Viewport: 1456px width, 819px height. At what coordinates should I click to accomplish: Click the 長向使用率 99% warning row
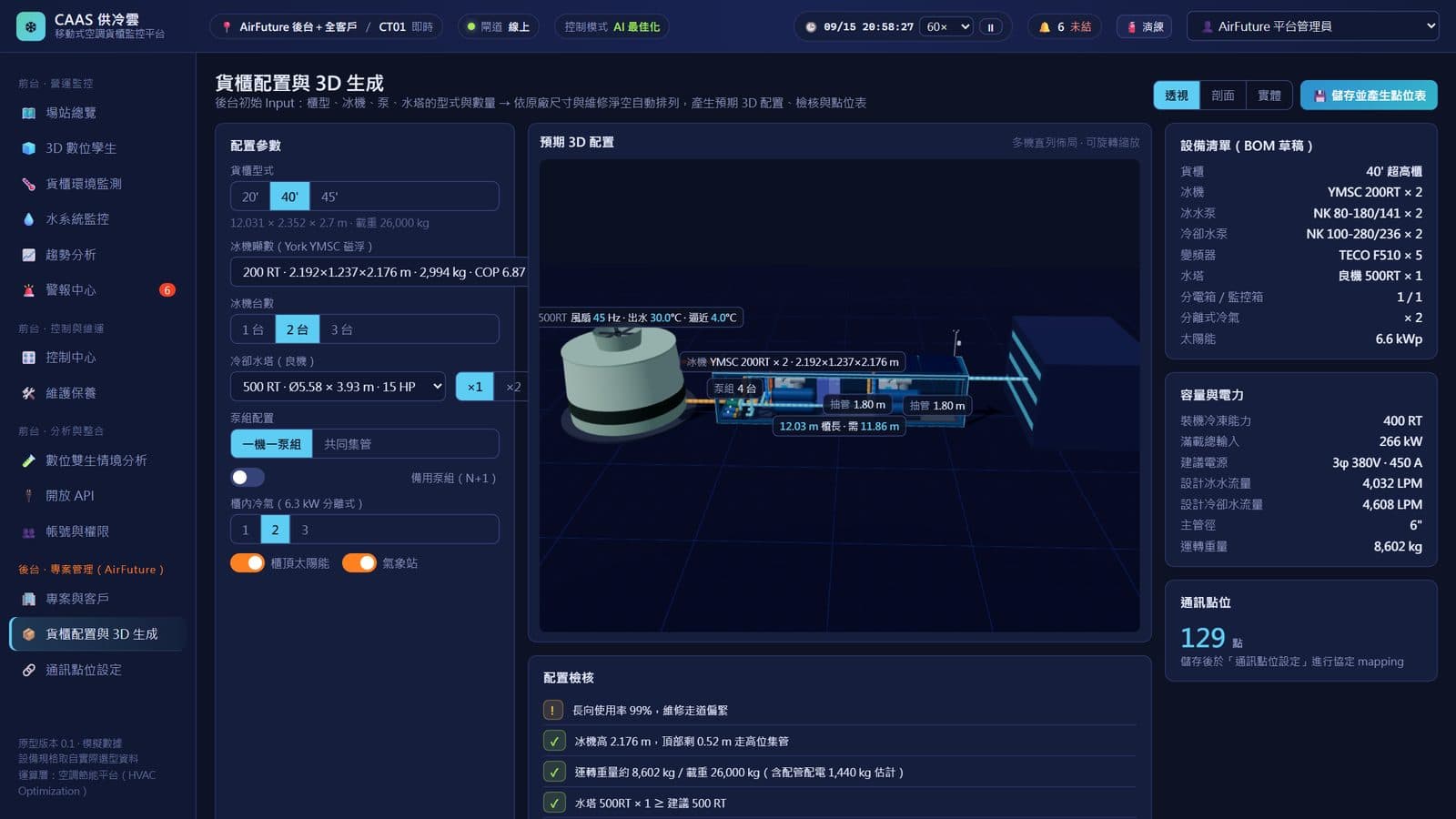(x=839, y=710)
